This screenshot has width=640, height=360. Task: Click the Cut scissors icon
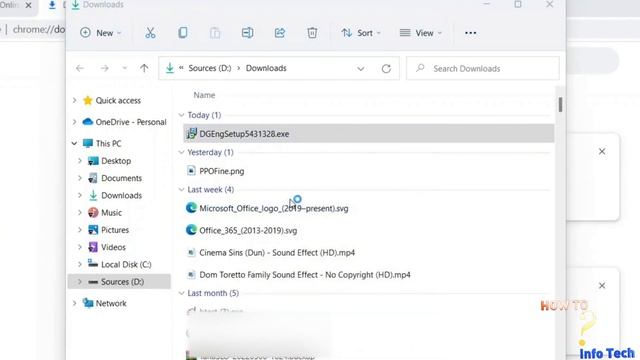pyautogui.click(x=150, y=33)
